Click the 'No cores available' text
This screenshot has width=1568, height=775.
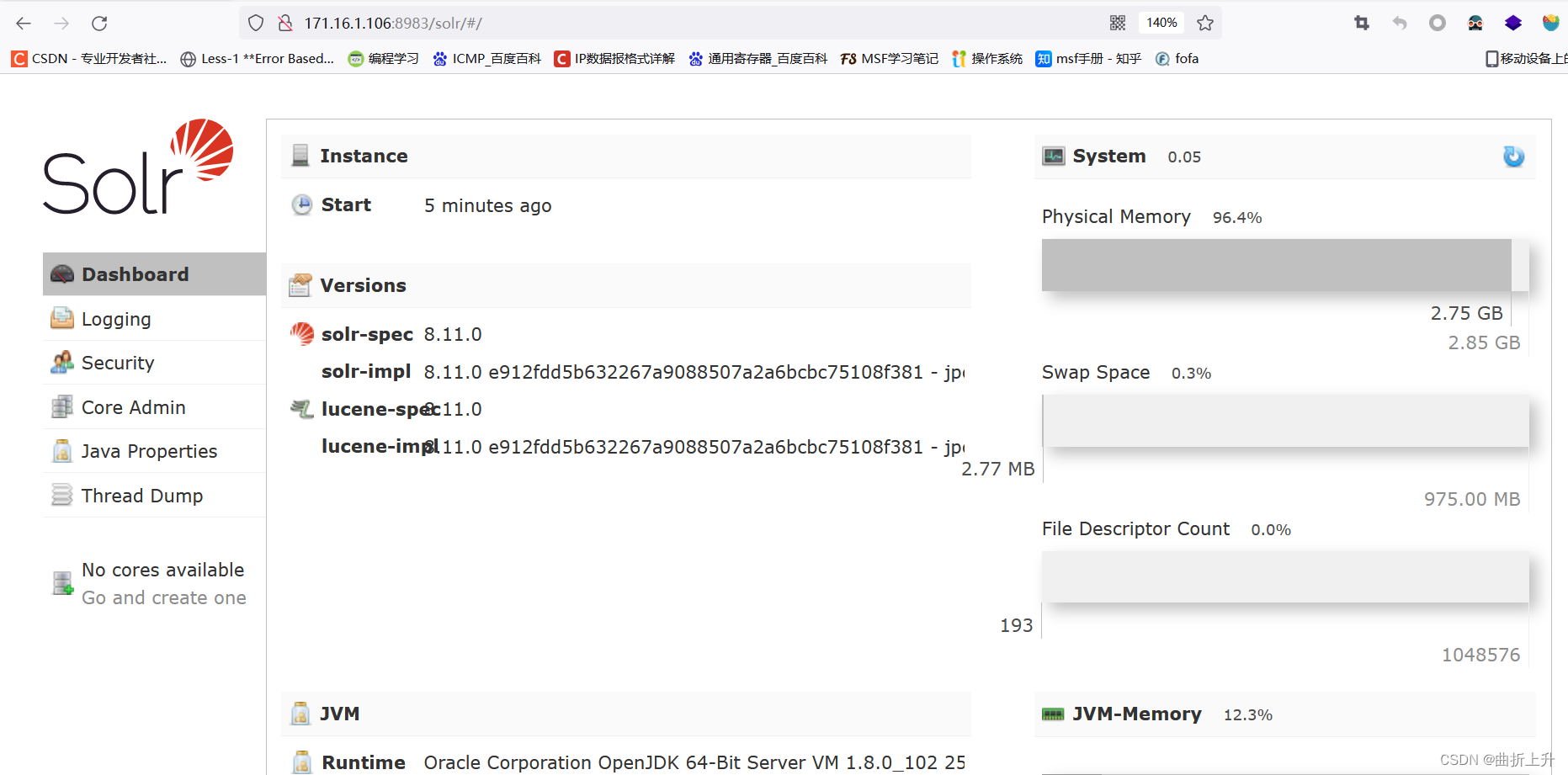pos(162,570)
